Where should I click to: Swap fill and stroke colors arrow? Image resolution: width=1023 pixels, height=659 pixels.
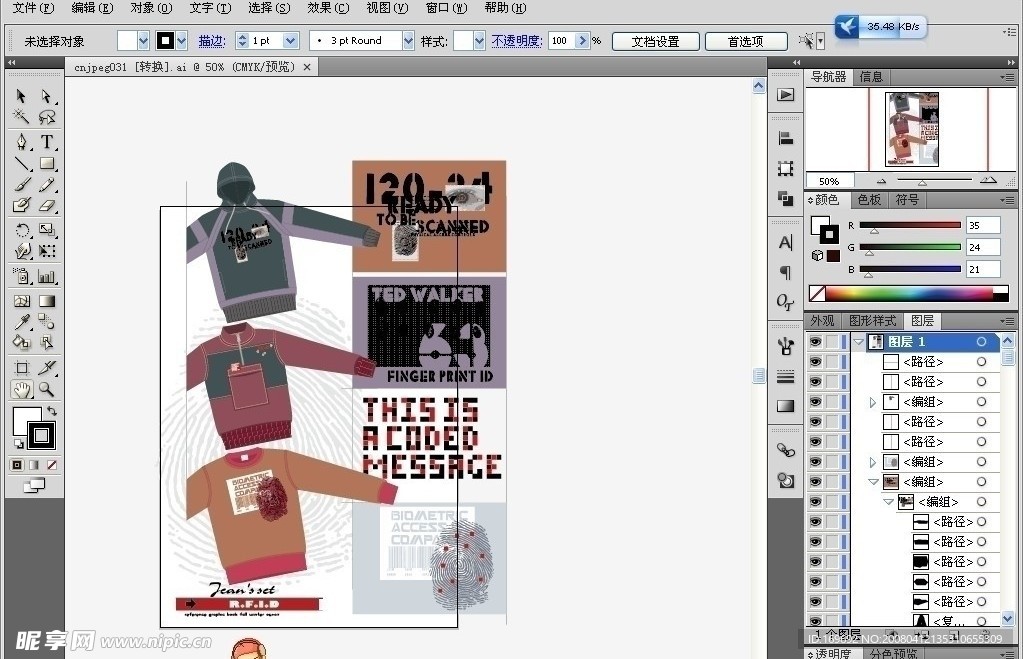52,411
